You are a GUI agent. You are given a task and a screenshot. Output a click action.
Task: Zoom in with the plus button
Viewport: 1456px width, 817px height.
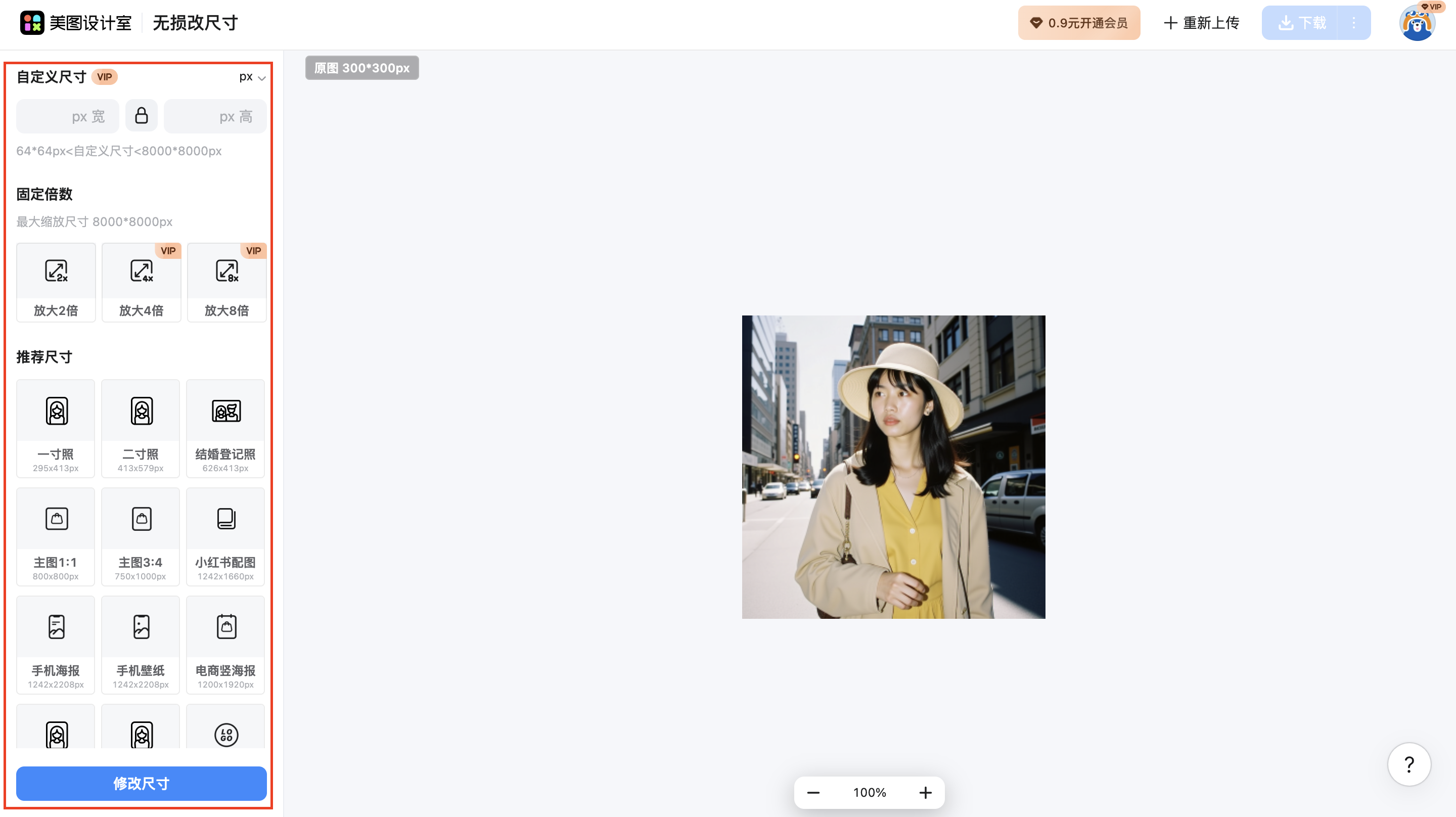925,793
